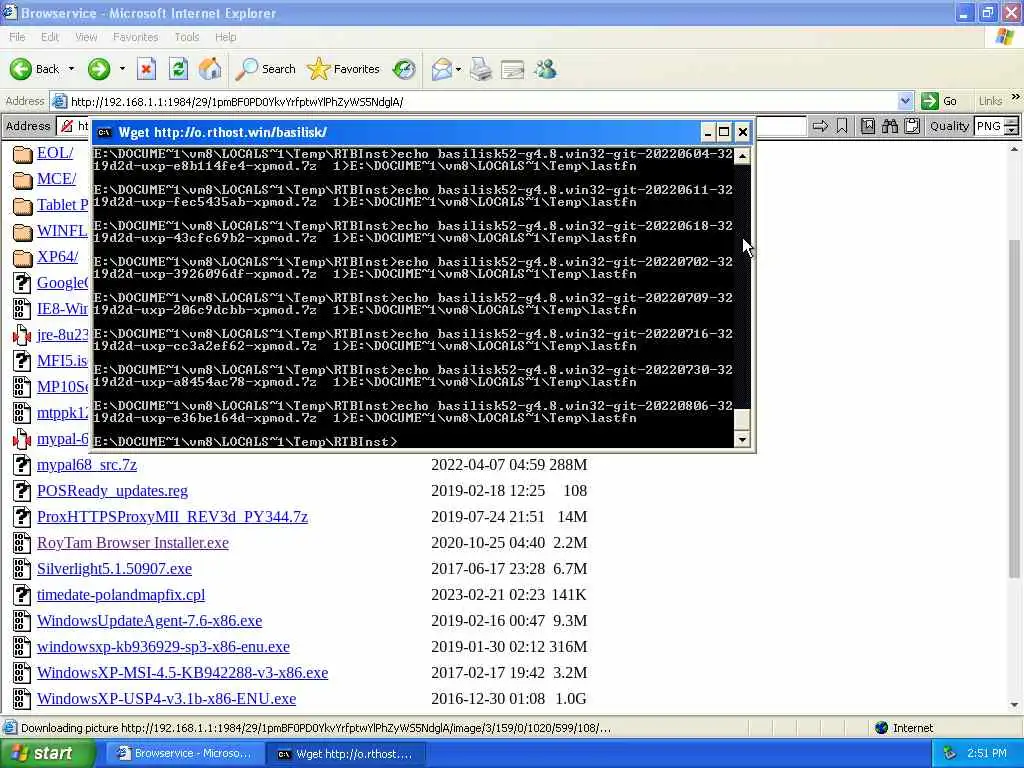The image size is (1024, 768).
Task: Open the Back button history dropdown arrow
Action: [71, 69]
